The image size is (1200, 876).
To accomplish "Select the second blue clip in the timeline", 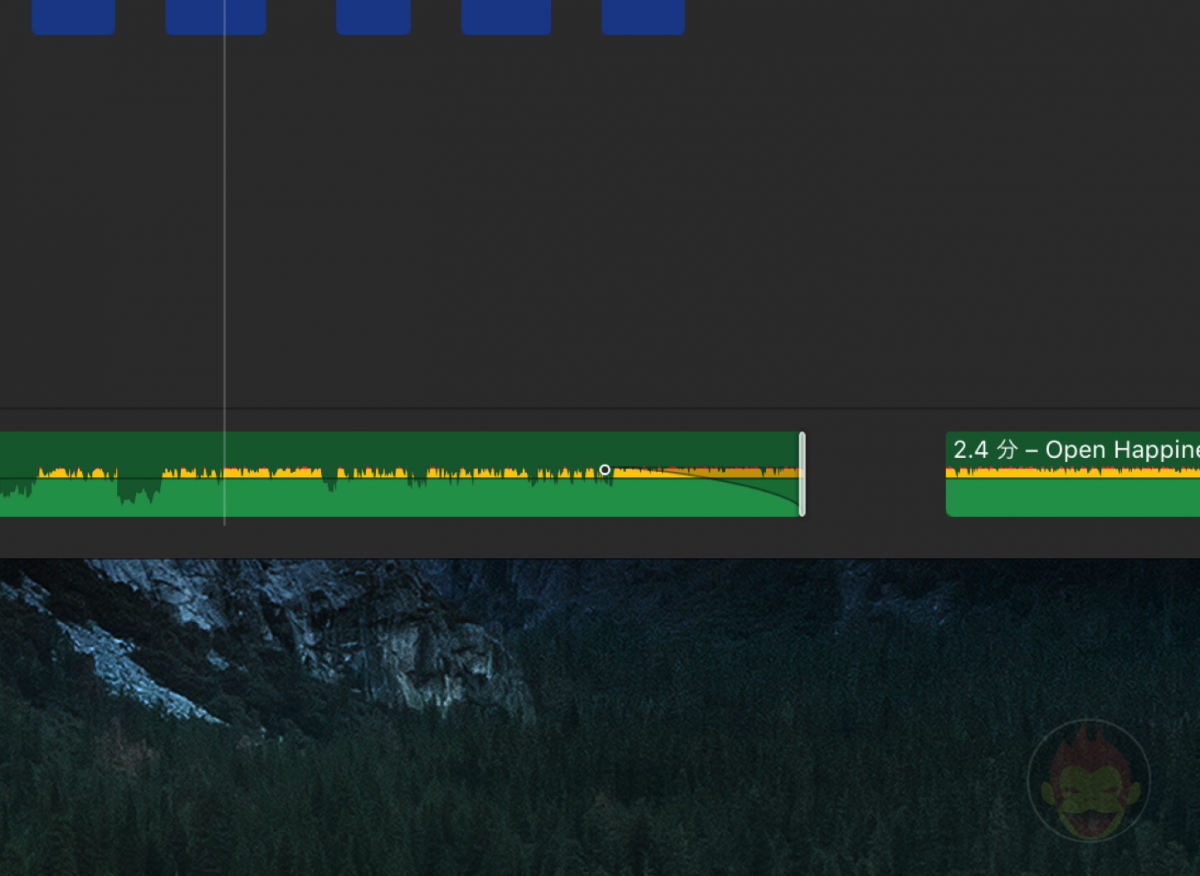I will pyautogui.click(x=216, y=15).
